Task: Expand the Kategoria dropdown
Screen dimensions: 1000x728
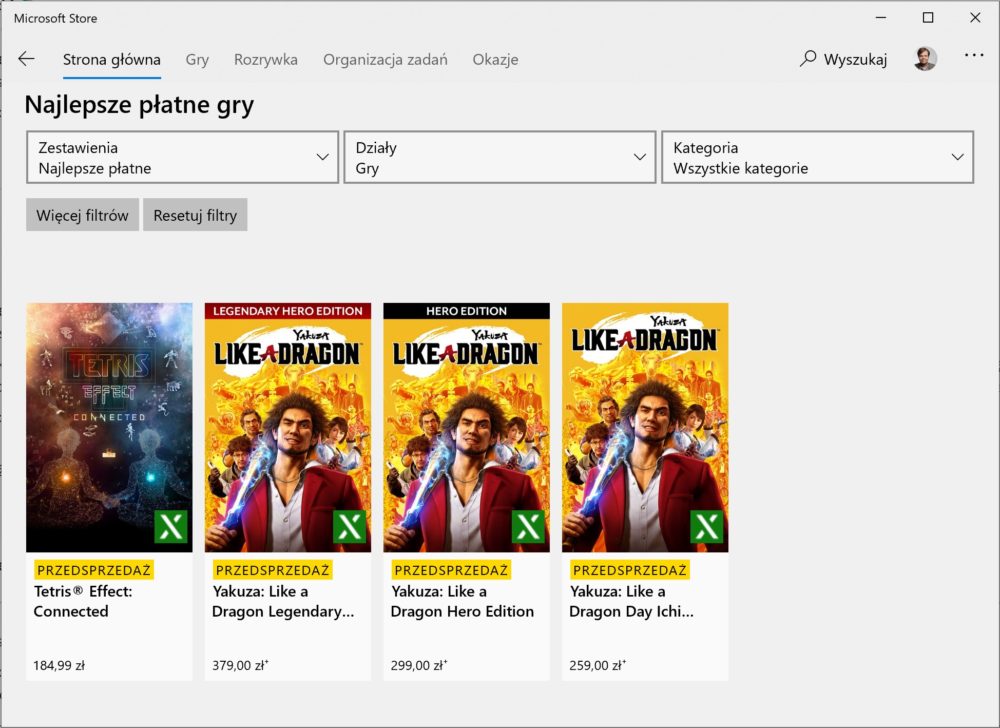Action: tap(818, 157)
